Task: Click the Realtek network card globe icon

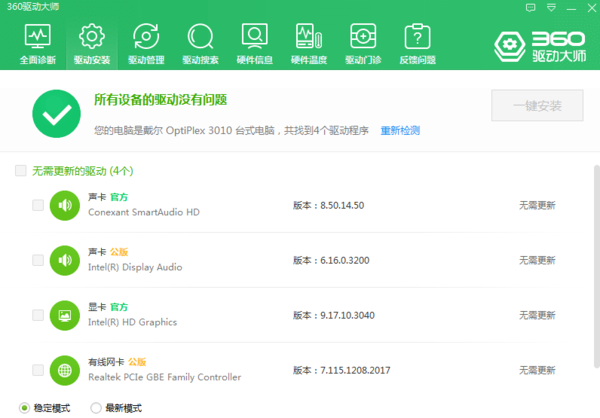Action: (64, 370)
